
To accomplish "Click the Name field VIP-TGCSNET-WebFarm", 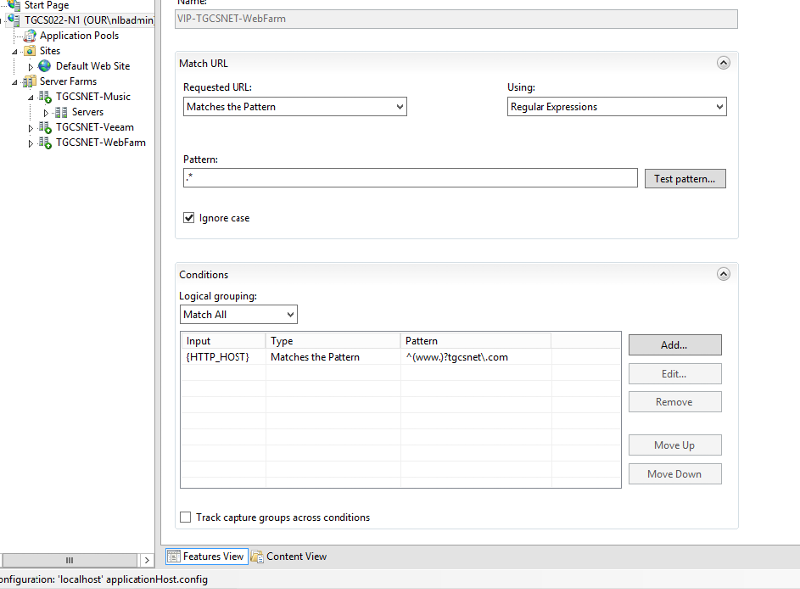I will coord(456,19).
